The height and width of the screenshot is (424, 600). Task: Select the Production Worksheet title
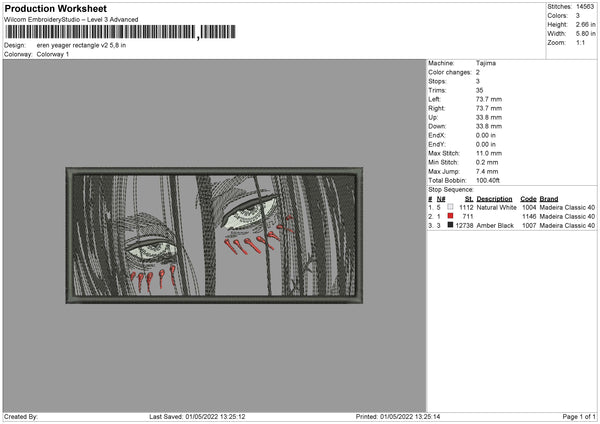pyautogui.click(x=55, y=8)
